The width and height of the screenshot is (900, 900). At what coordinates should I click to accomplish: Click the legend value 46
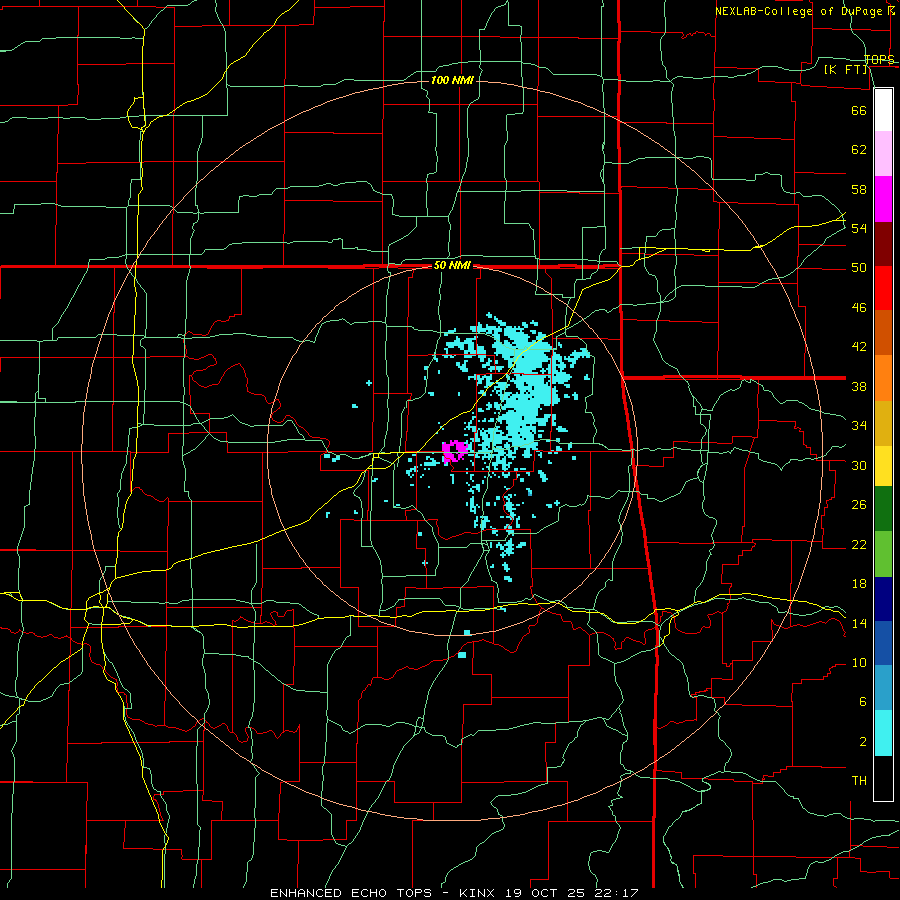859,308
